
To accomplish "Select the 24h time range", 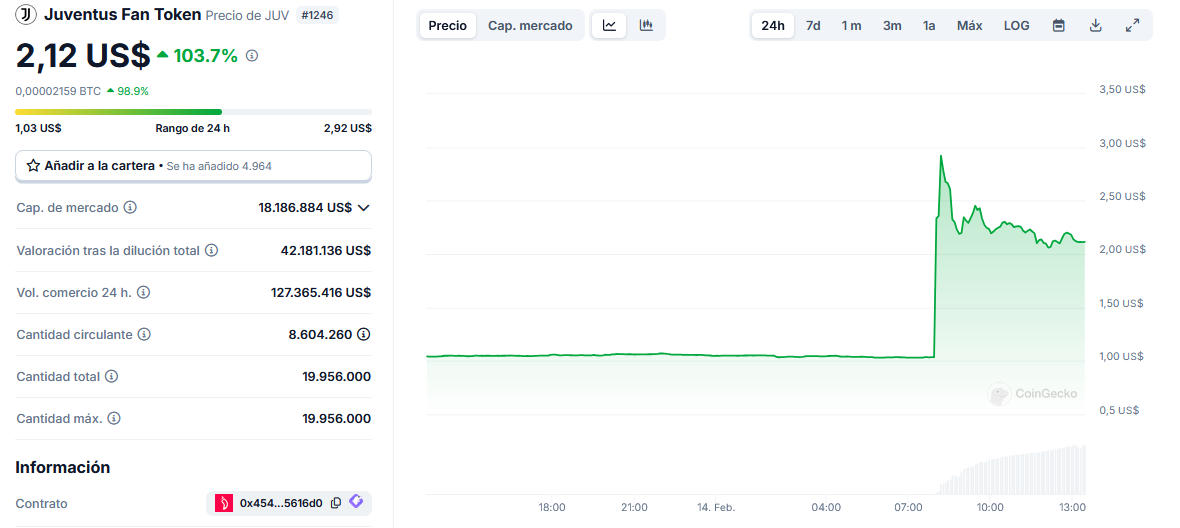I will tap(772, 26).
